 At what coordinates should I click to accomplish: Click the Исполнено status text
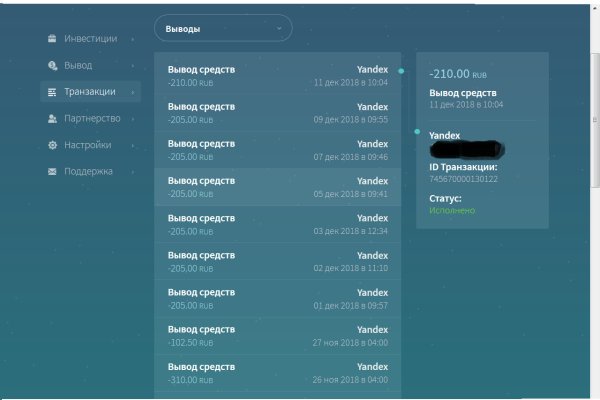(452, 211)
